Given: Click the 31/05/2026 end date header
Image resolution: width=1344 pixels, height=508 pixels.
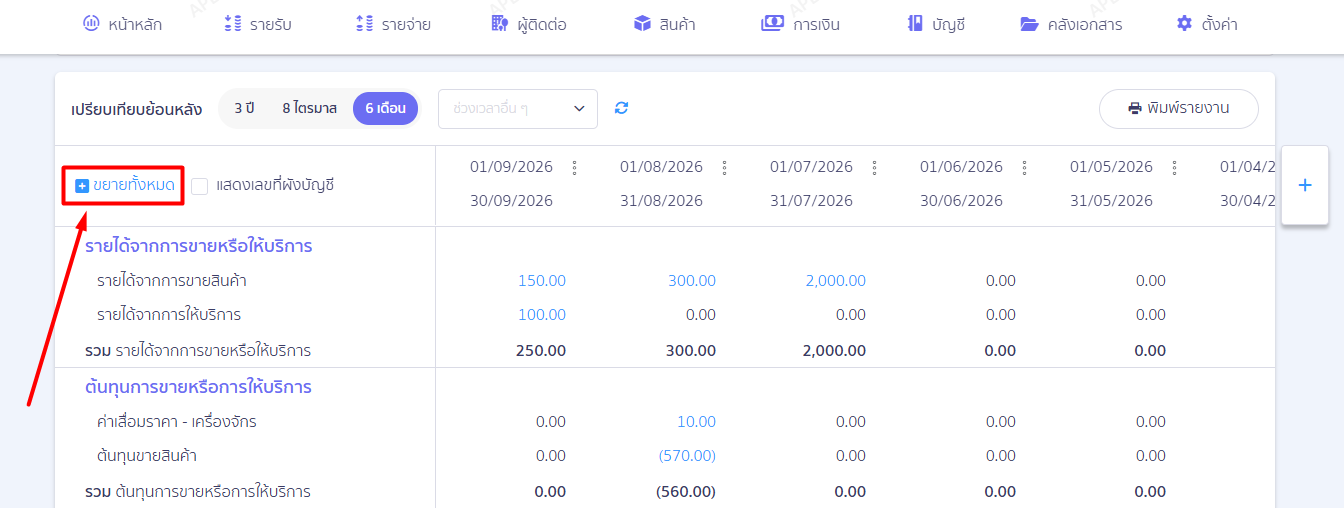Looking at the screenshot, I should 1111,201.
